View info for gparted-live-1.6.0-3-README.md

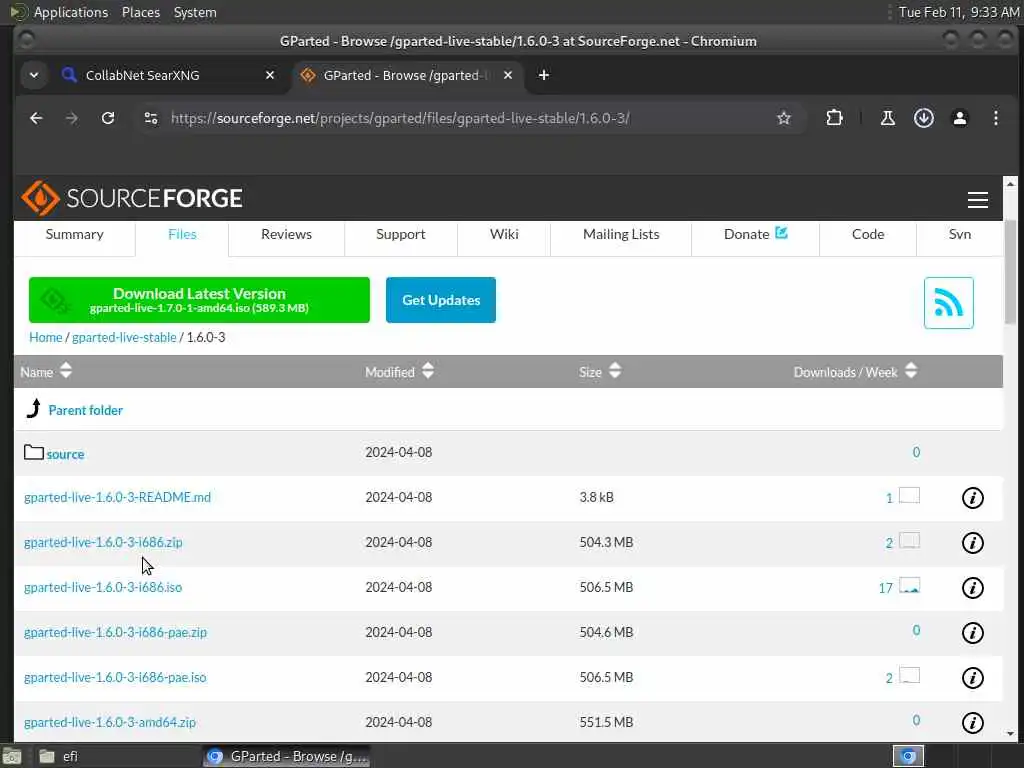pos(972,498)
